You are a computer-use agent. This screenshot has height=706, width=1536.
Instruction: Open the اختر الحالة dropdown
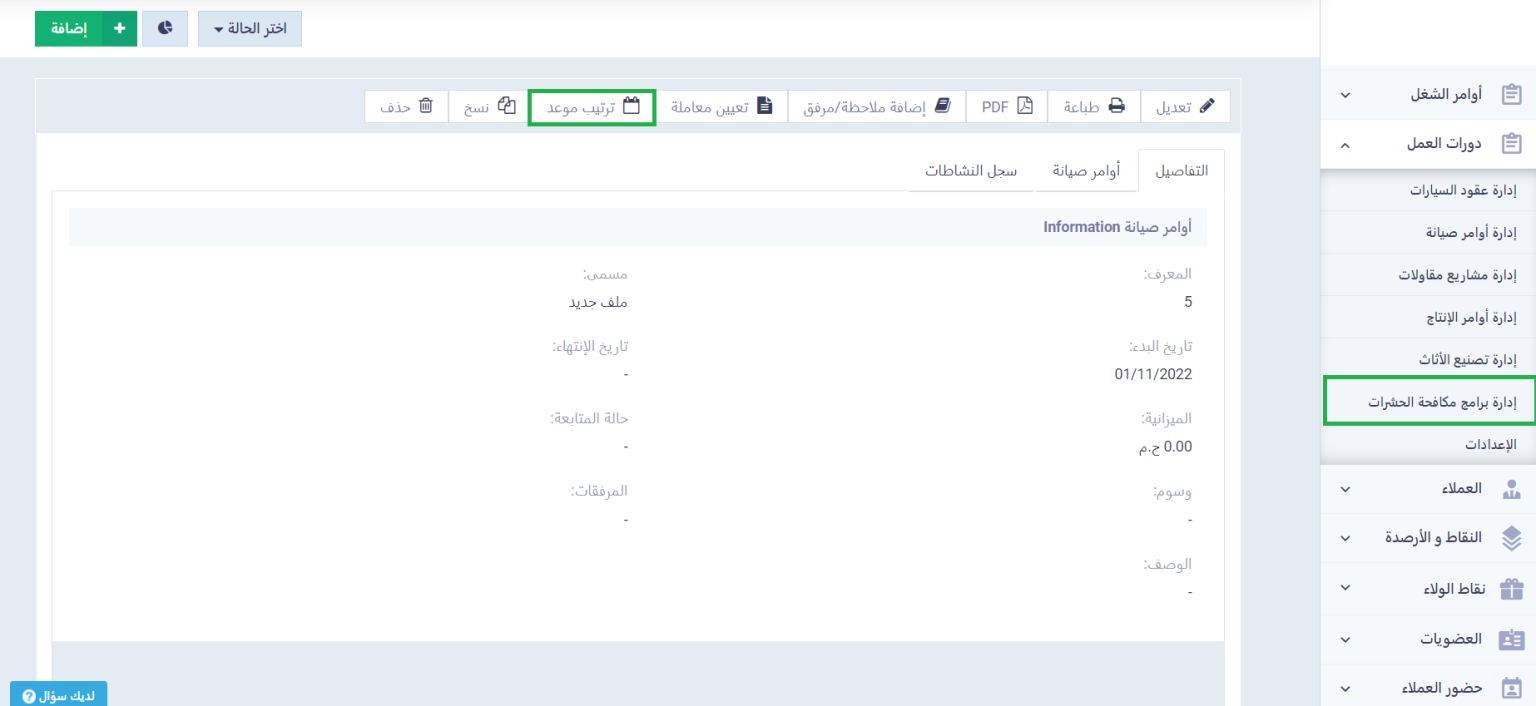click(x=250, y=29)
